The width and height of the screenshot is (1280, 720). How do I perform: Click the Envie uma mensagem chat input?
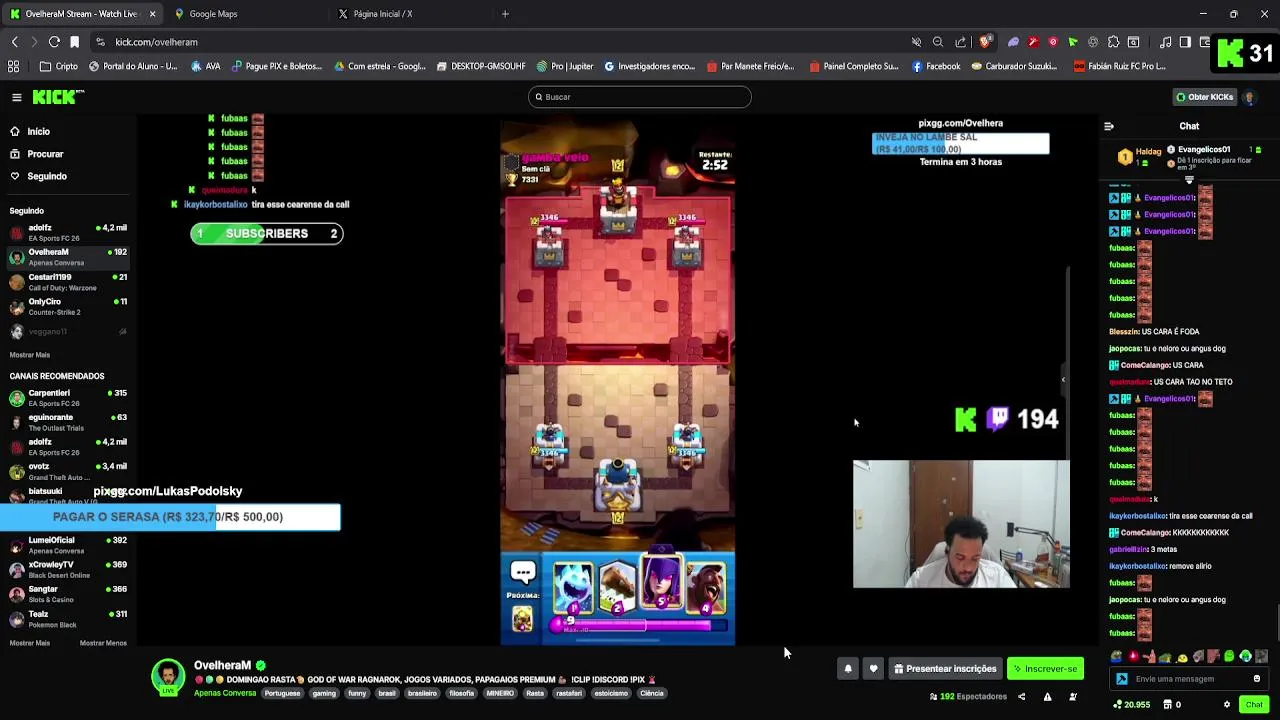[1188, 679]
